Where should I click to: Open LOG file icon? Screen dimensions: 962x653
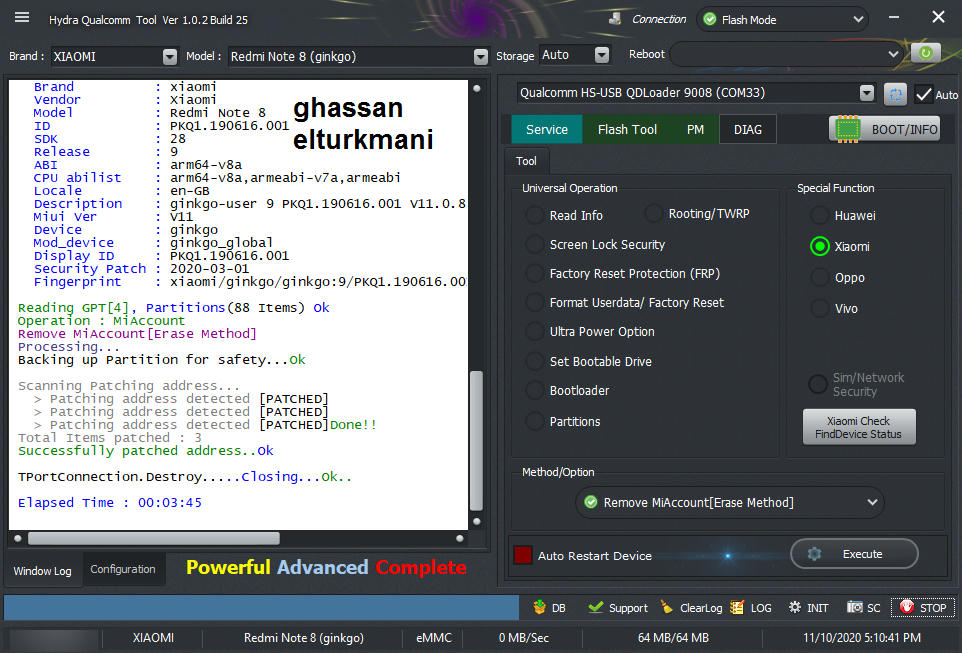pyautogui.click(x=737, y=607)
